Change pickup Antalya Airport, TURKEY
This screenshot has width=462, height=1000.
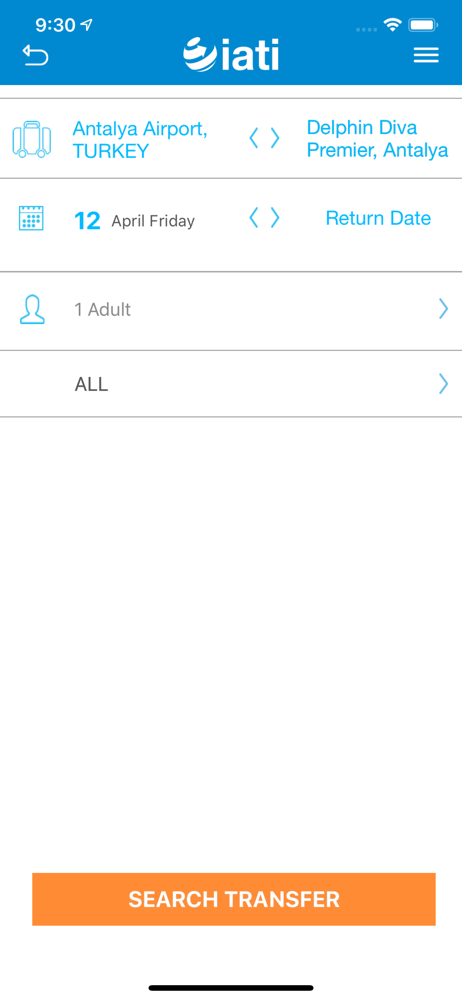[x=140, y=140]
